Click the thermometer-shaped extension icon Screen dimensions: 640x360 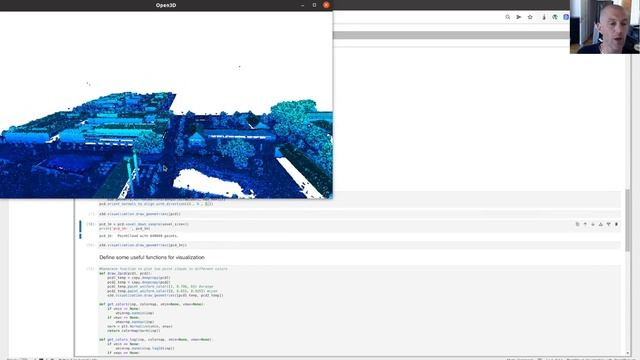pos(544,17)
